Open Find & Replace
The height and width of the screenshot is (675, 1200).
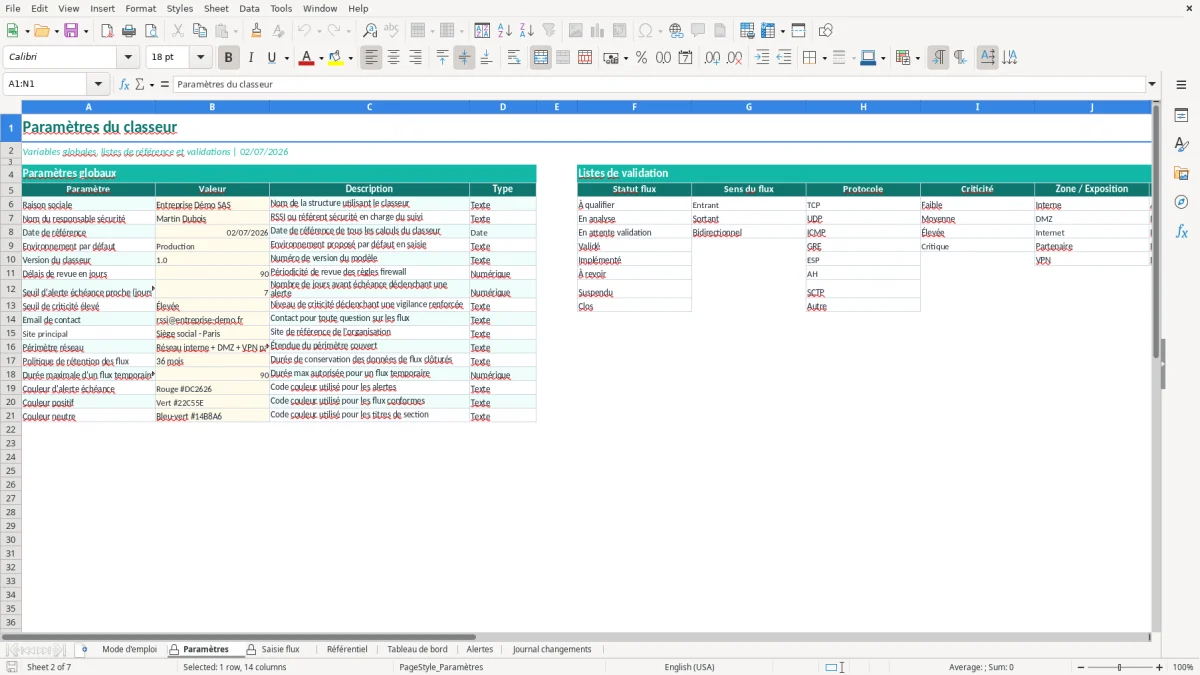tap(370, 31)
